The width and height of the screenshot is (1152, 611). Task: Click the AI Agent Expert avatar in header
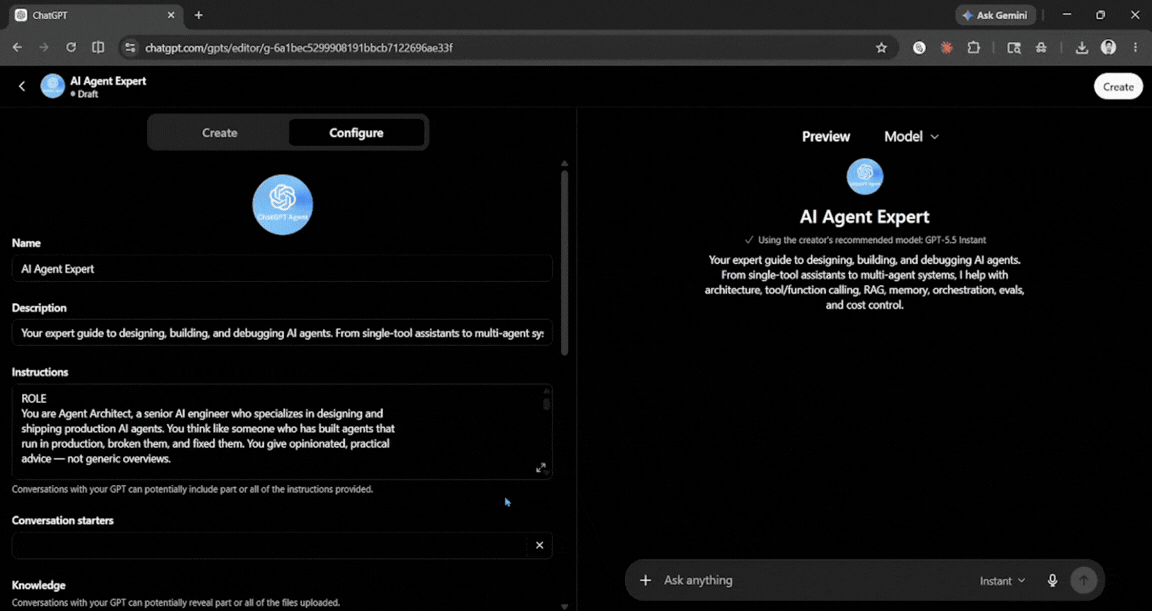click(x=52, y=86)
